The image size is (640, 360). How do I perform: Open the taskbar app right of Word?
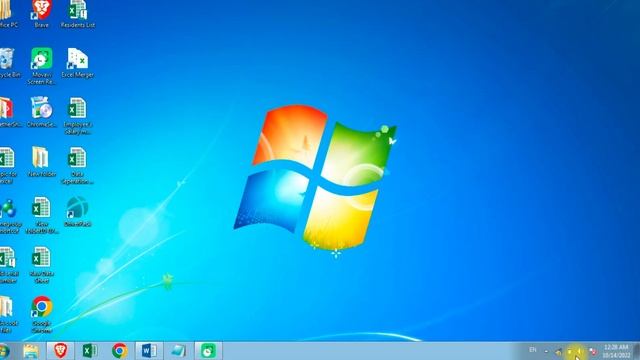point(179,351)
